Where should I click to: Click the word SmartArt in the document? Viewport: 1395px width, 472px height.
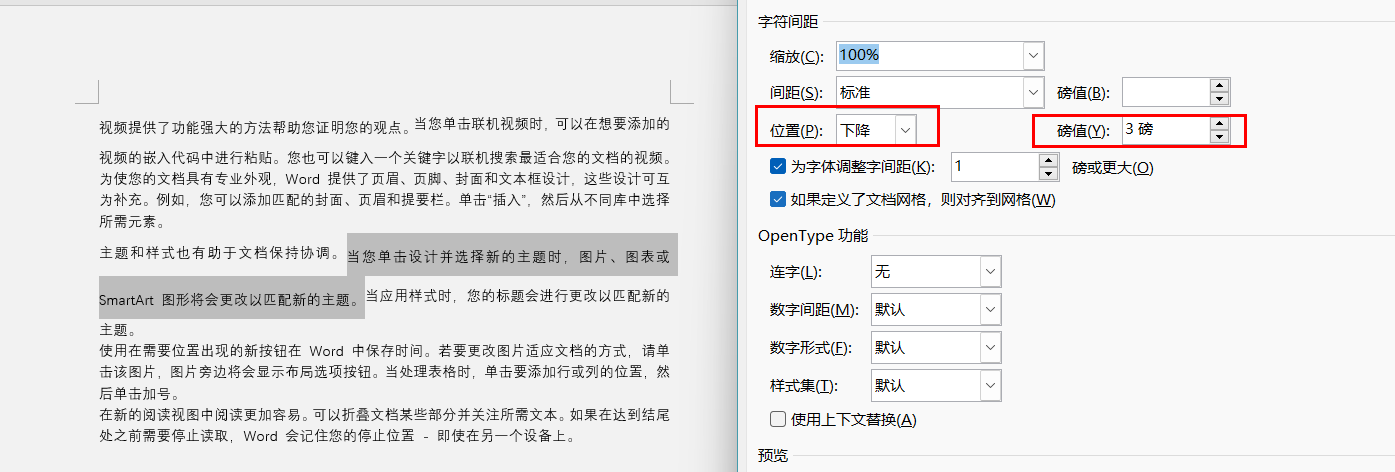127,299
